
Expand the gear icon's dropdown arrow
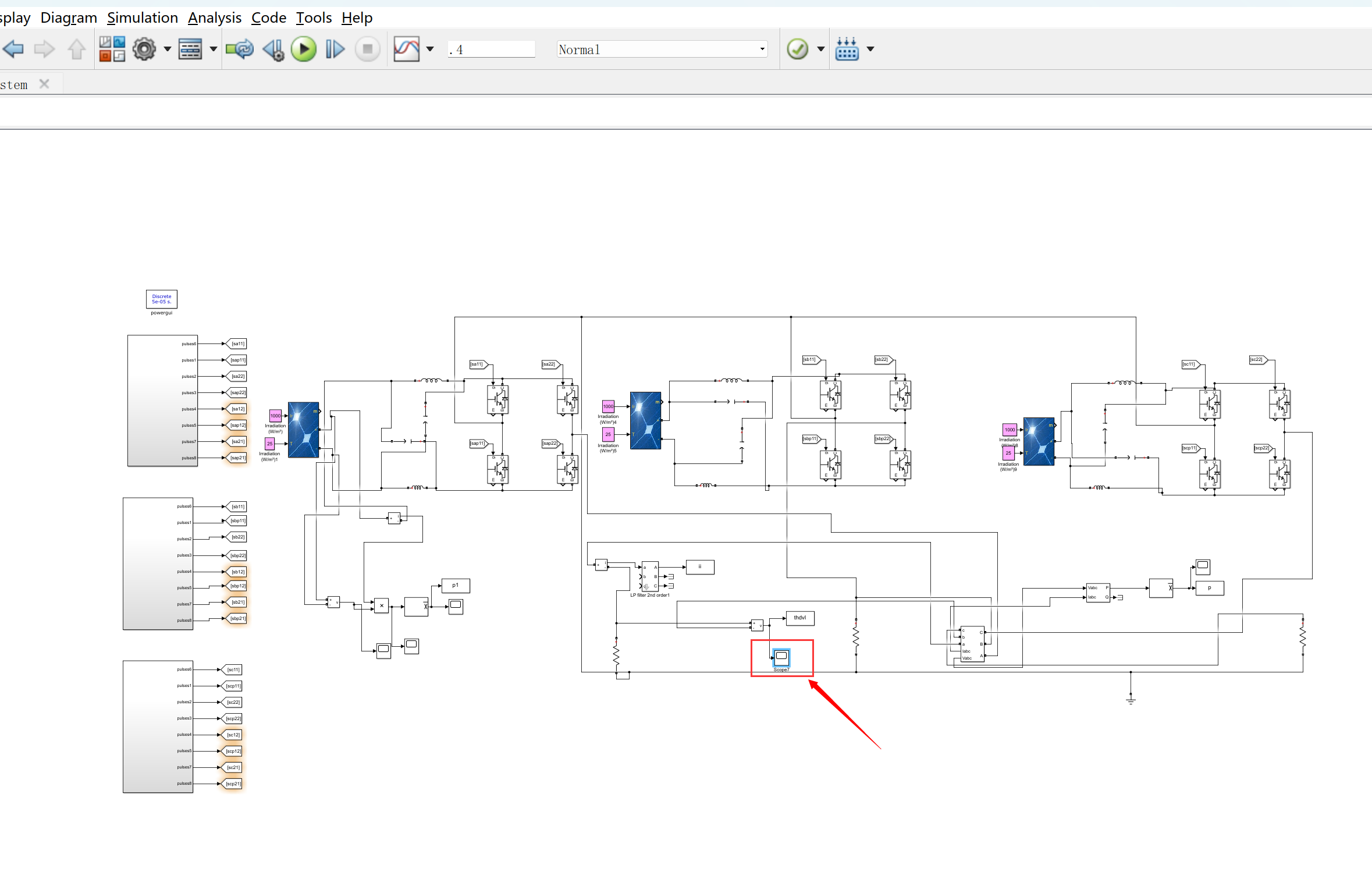coord(167,49)
